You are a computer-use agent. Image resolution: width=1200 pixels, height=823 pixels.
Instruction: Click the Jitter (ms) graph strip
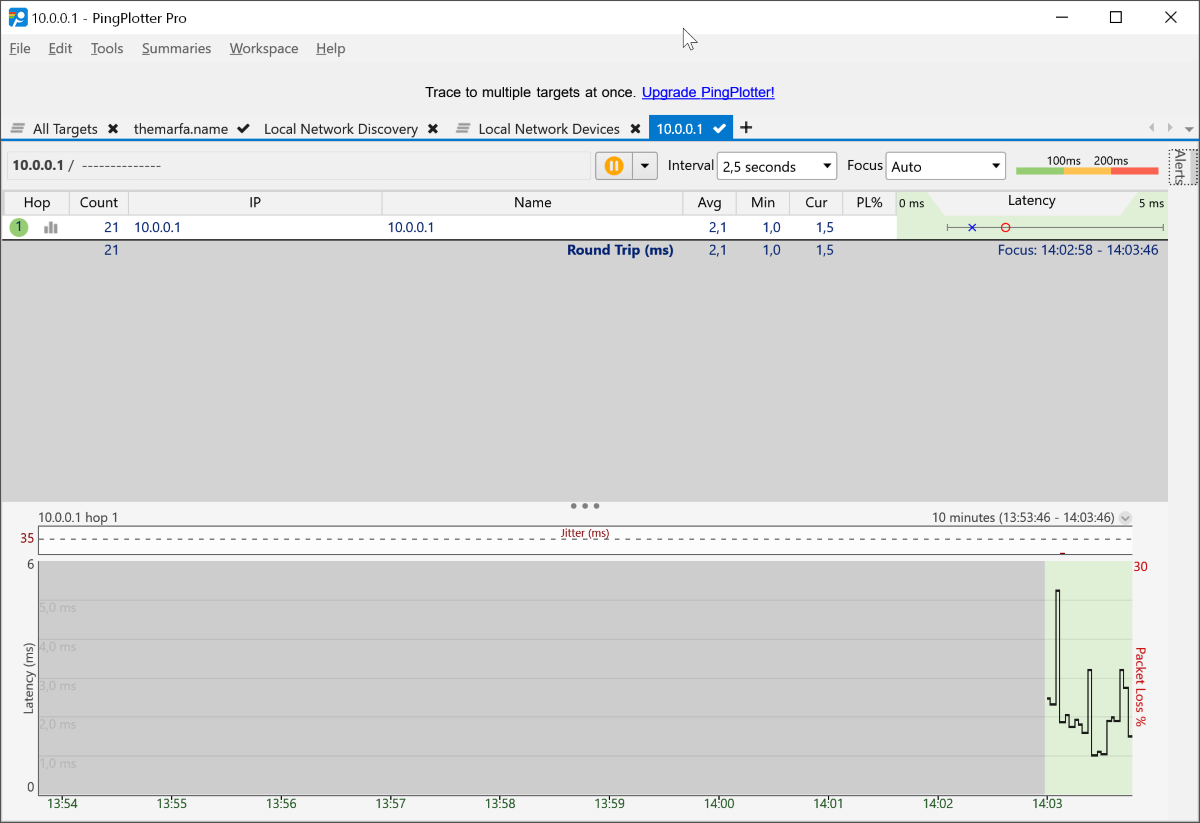(x=585, y=540)
